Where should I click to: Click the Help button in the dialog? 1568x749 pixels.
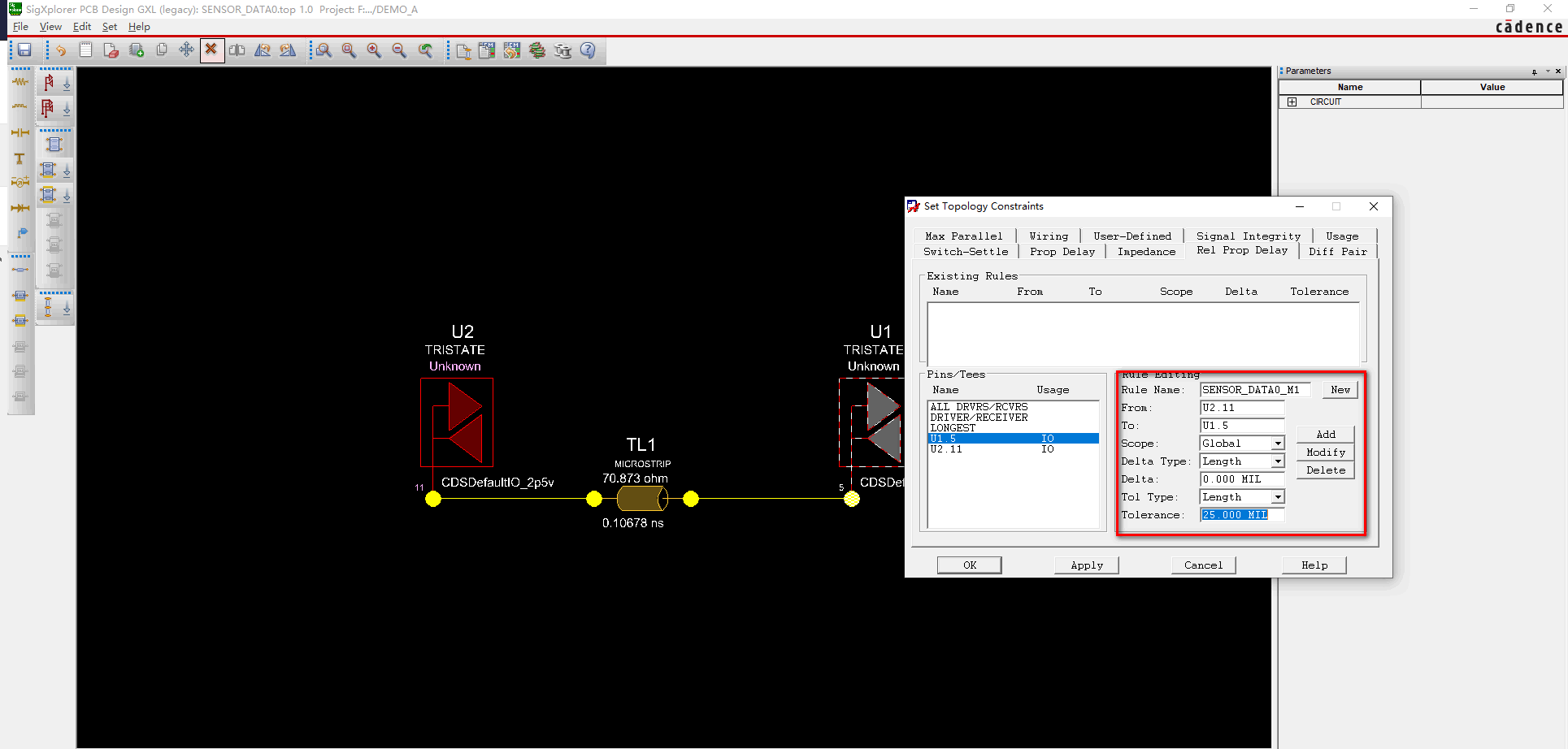pyautogui.click(x=1314, y=565)
